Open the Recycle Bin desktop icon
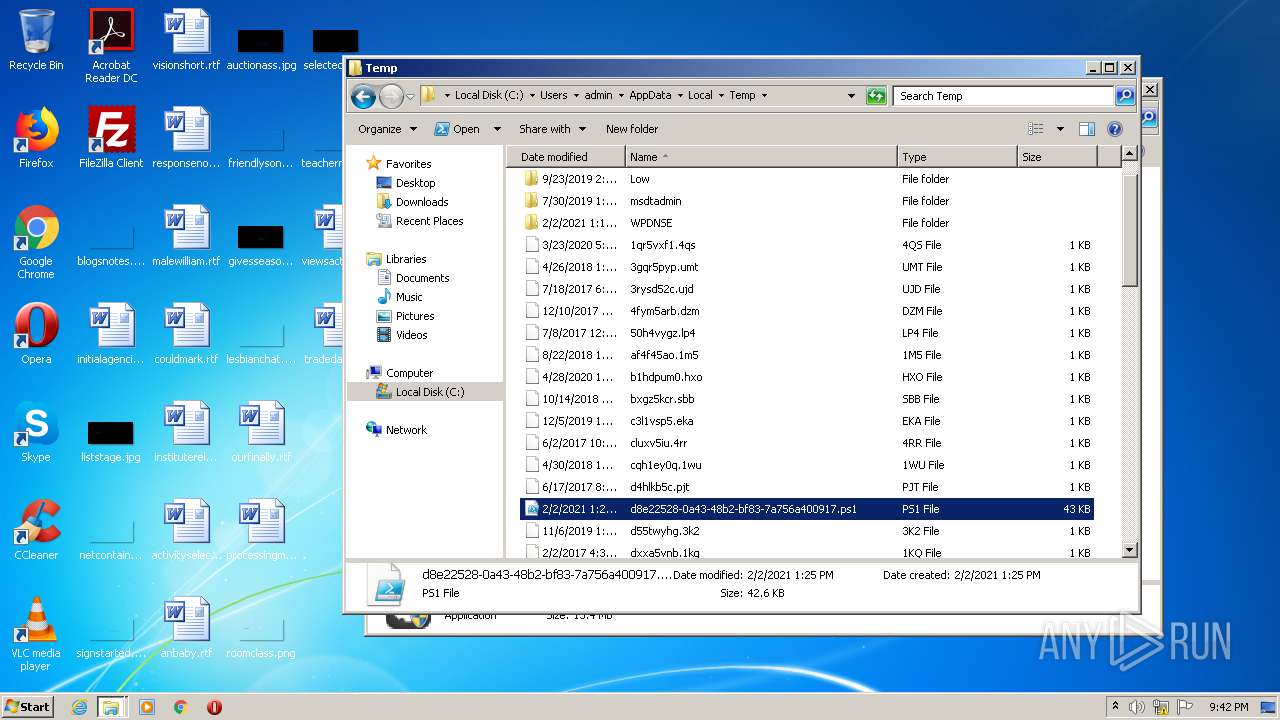 (x=36, y=40)
